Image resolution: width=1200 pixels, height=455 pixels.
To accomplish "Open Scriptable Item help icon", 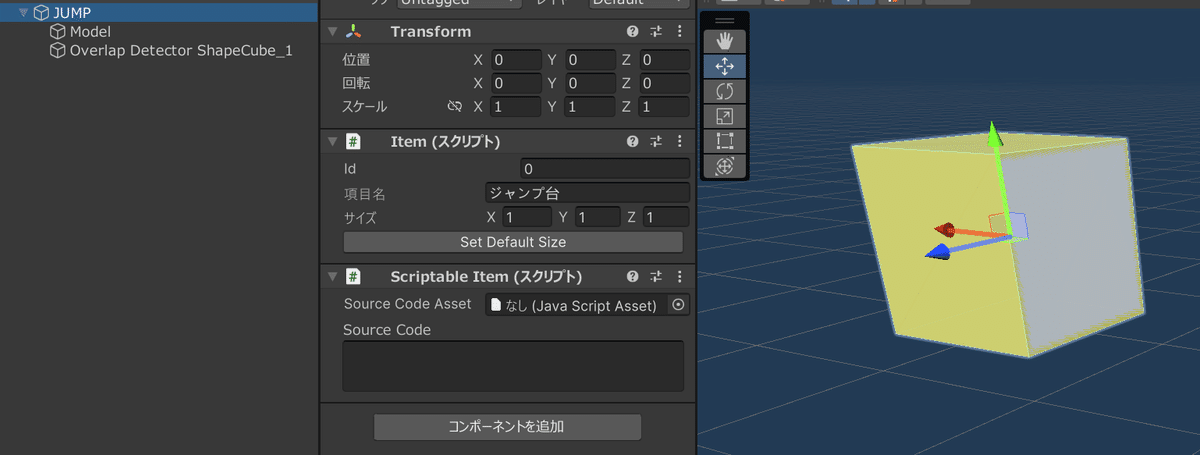I will click(632, 277).
